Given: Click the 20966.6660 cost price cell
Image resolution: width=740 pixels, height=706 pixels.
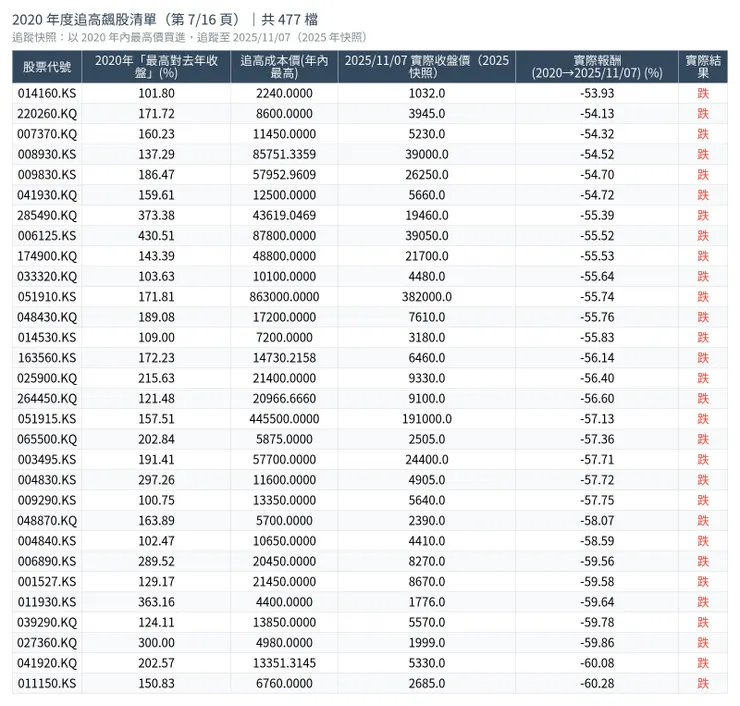Looking at the screenshot, I should 284,398.
